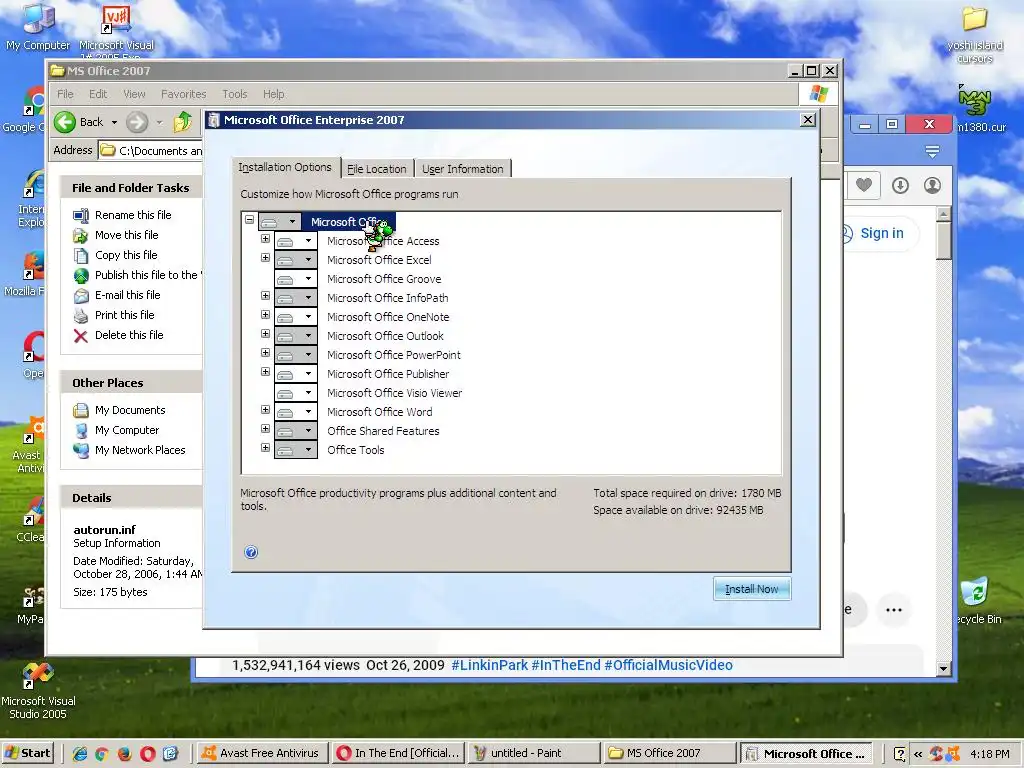Screen dimensions: 1024x768
Task: Click the help question mark icon in installer
Action: pos(251,552)
